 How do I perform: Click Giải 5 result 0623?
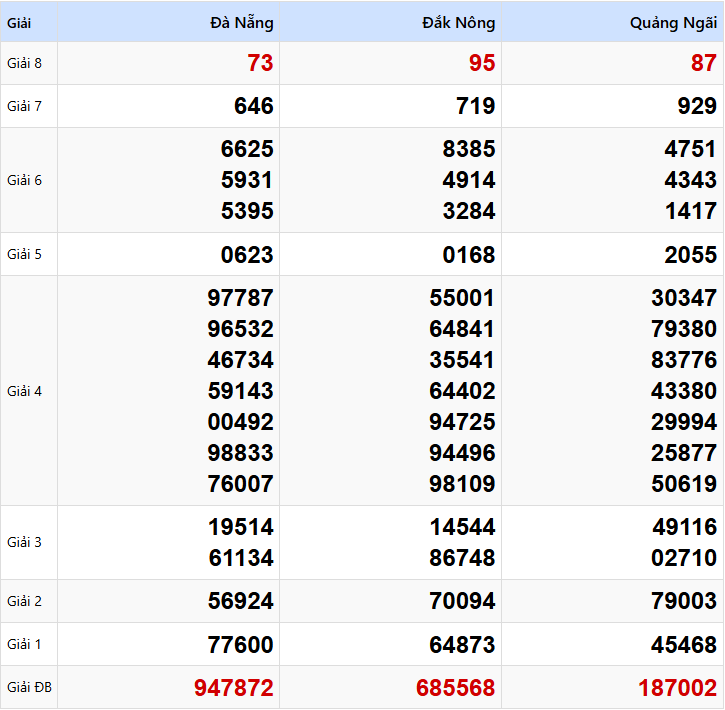point(247,255)
